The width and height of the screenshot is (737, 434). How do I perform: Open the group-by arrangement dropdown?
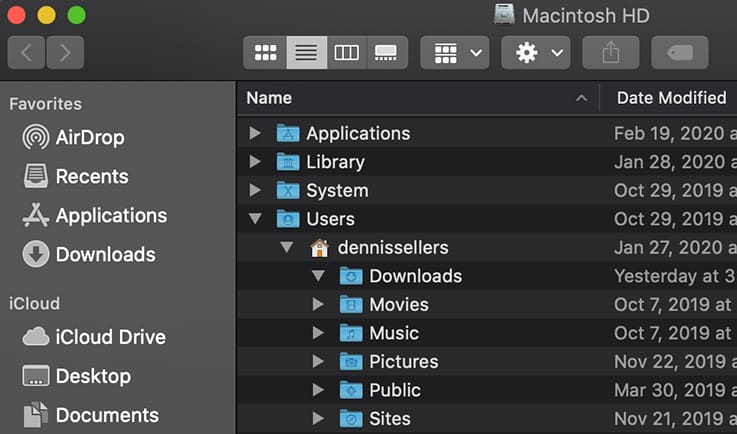coord(455,53)
